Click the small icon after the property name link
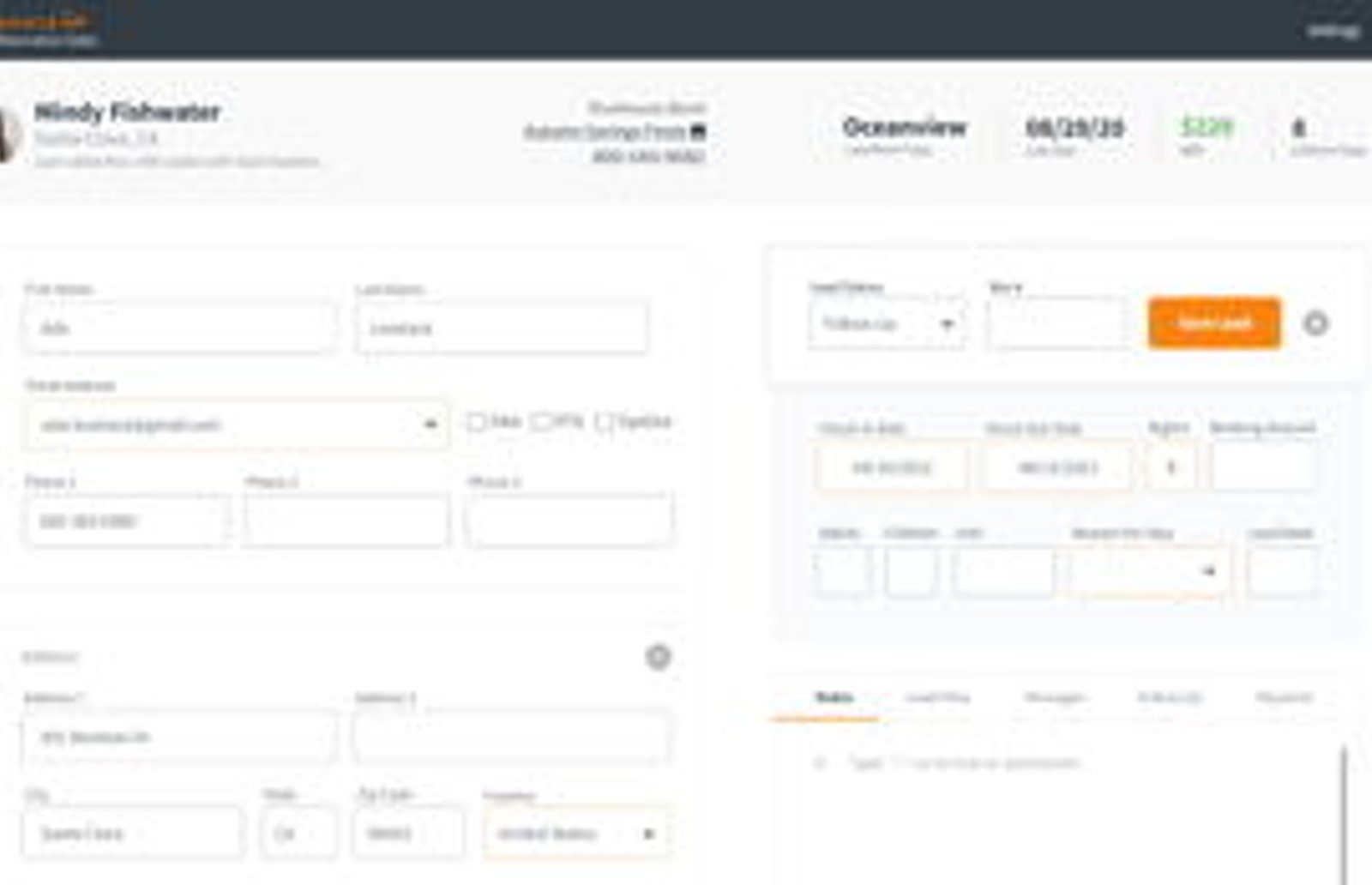Screen dimensions: 1372x885 tap(698, 132)
